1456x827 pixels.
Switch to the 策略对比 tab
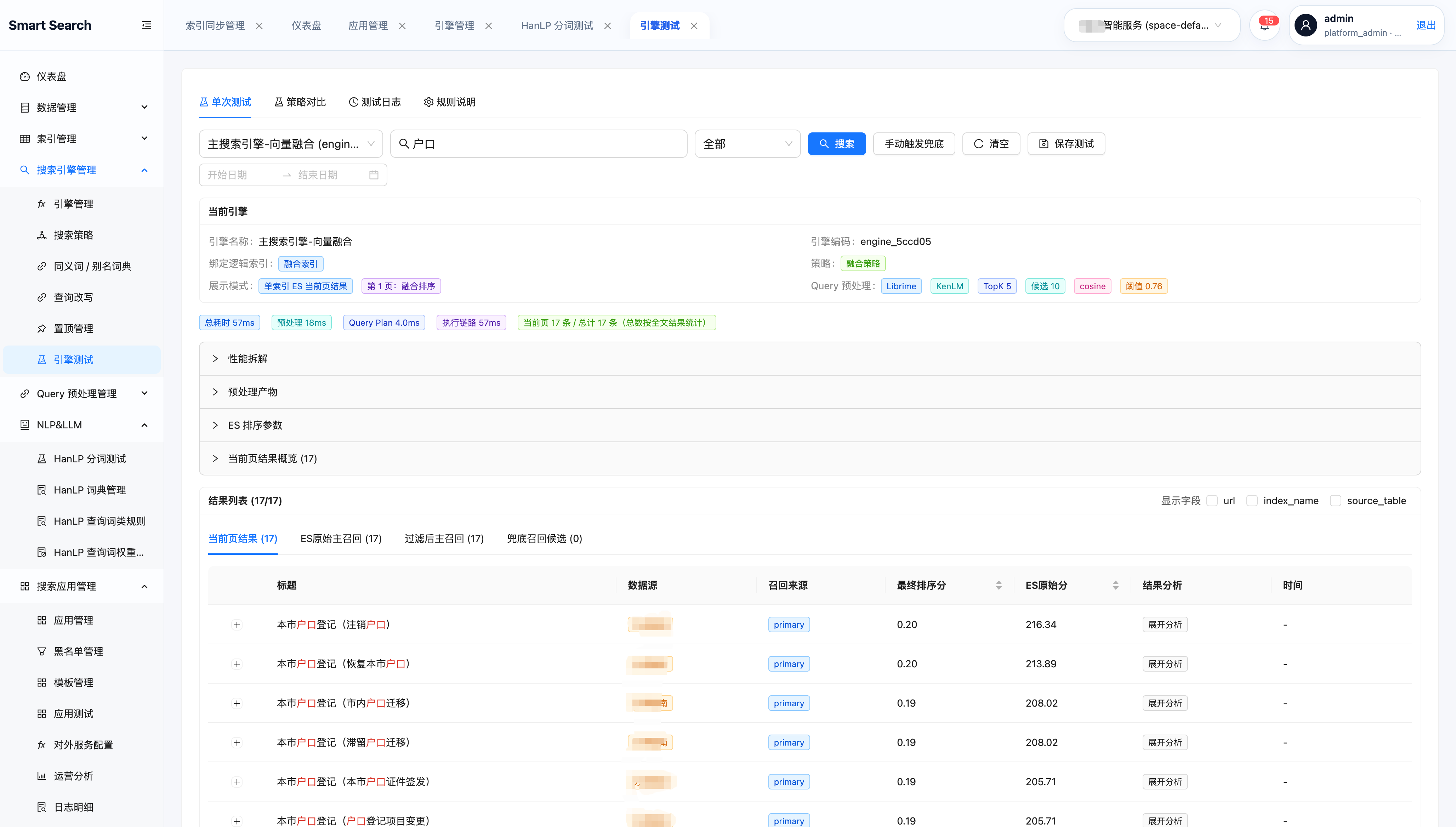tap(300, 102)
